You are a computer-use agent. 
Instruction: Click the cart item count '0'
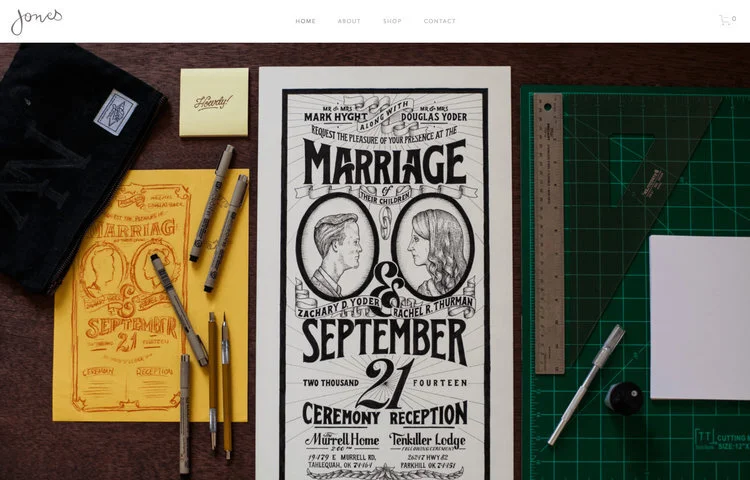[734, 19]
